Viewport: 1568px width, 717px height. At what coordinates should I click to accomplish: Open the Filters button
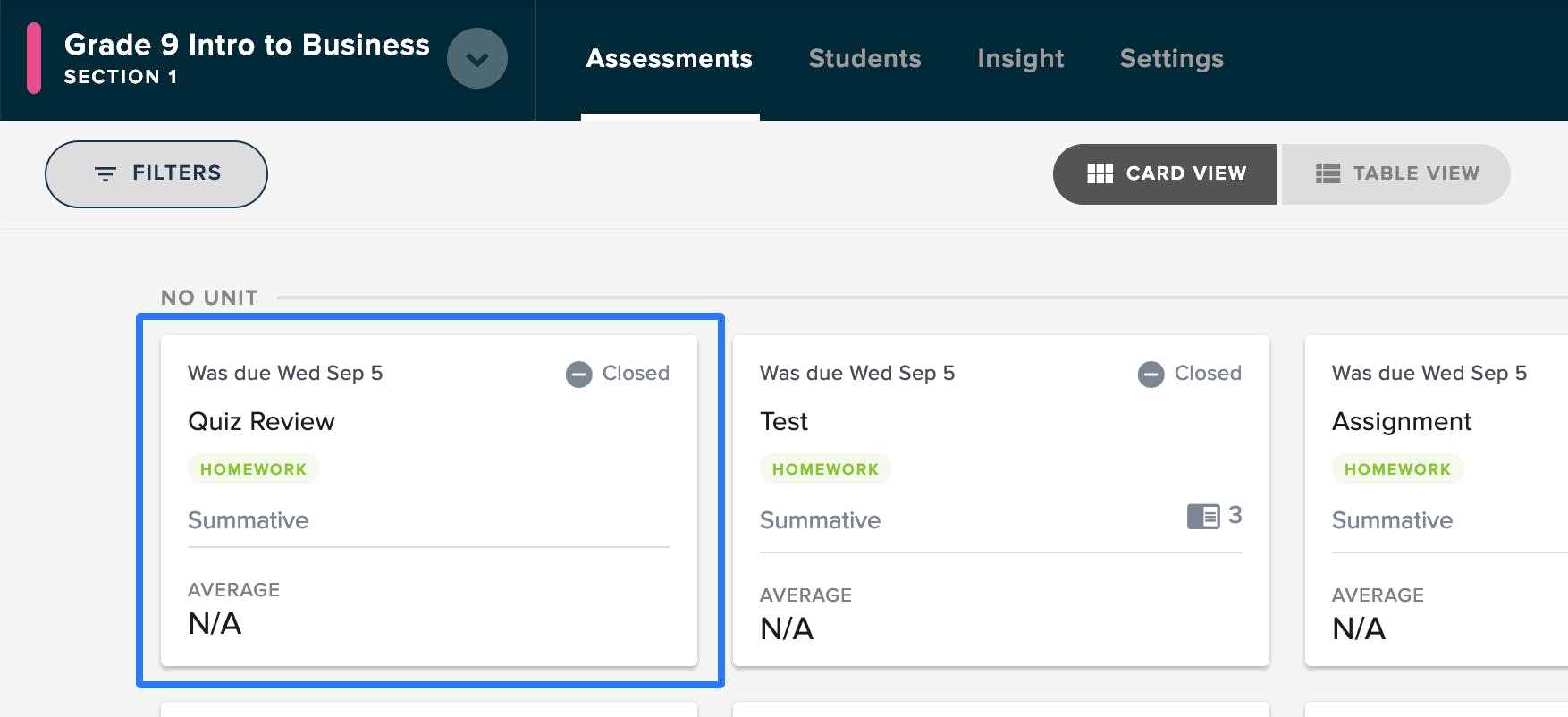(156, 173)
